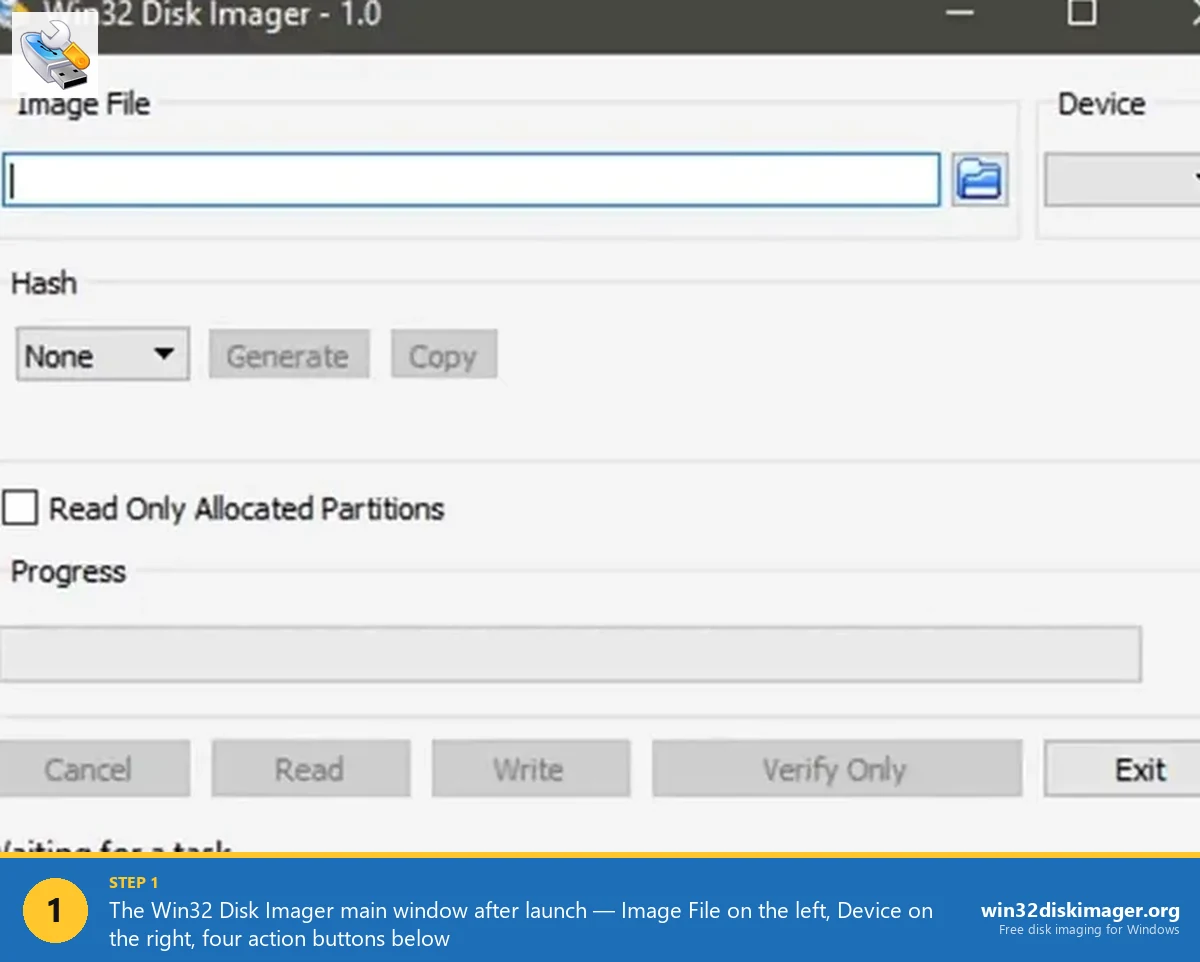Open the image file folder browse icon

[979, 178]
